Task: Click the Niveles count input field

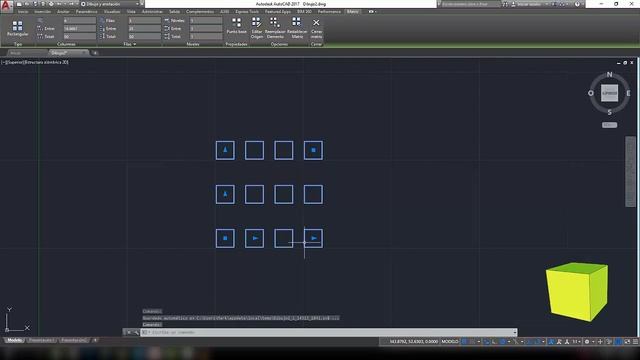Action: pos(206,20)
